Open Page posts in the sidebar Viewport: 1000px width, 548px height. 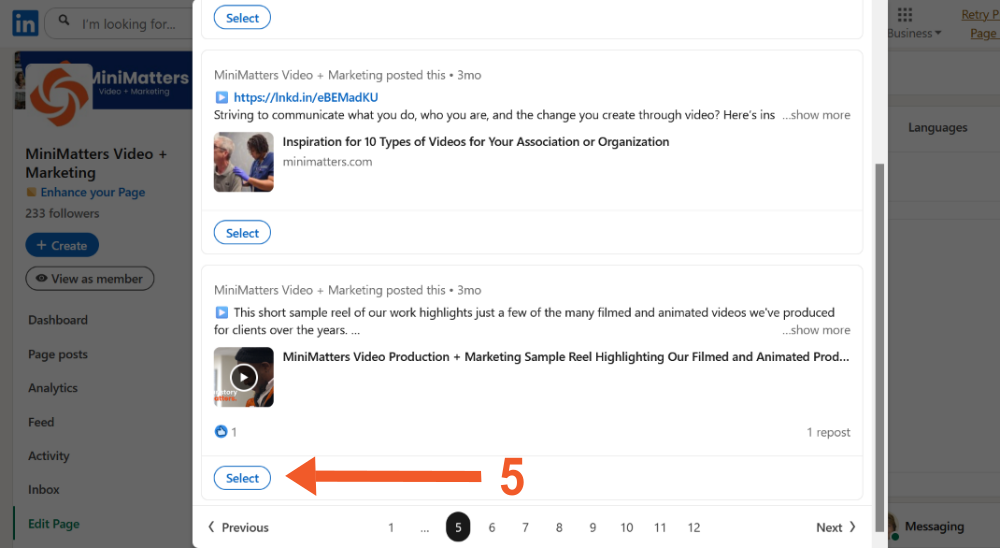[58, 354]
